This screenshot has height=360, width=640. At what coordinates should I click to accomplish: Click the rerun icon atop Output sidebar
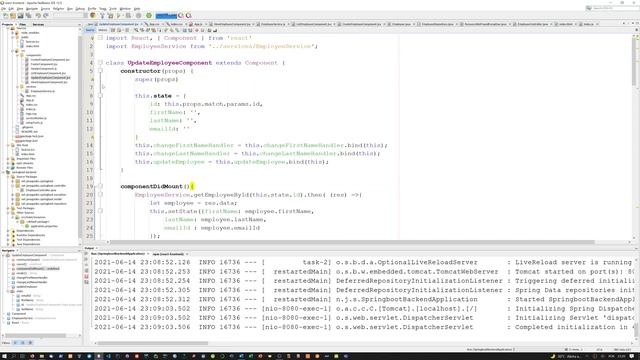87,254
